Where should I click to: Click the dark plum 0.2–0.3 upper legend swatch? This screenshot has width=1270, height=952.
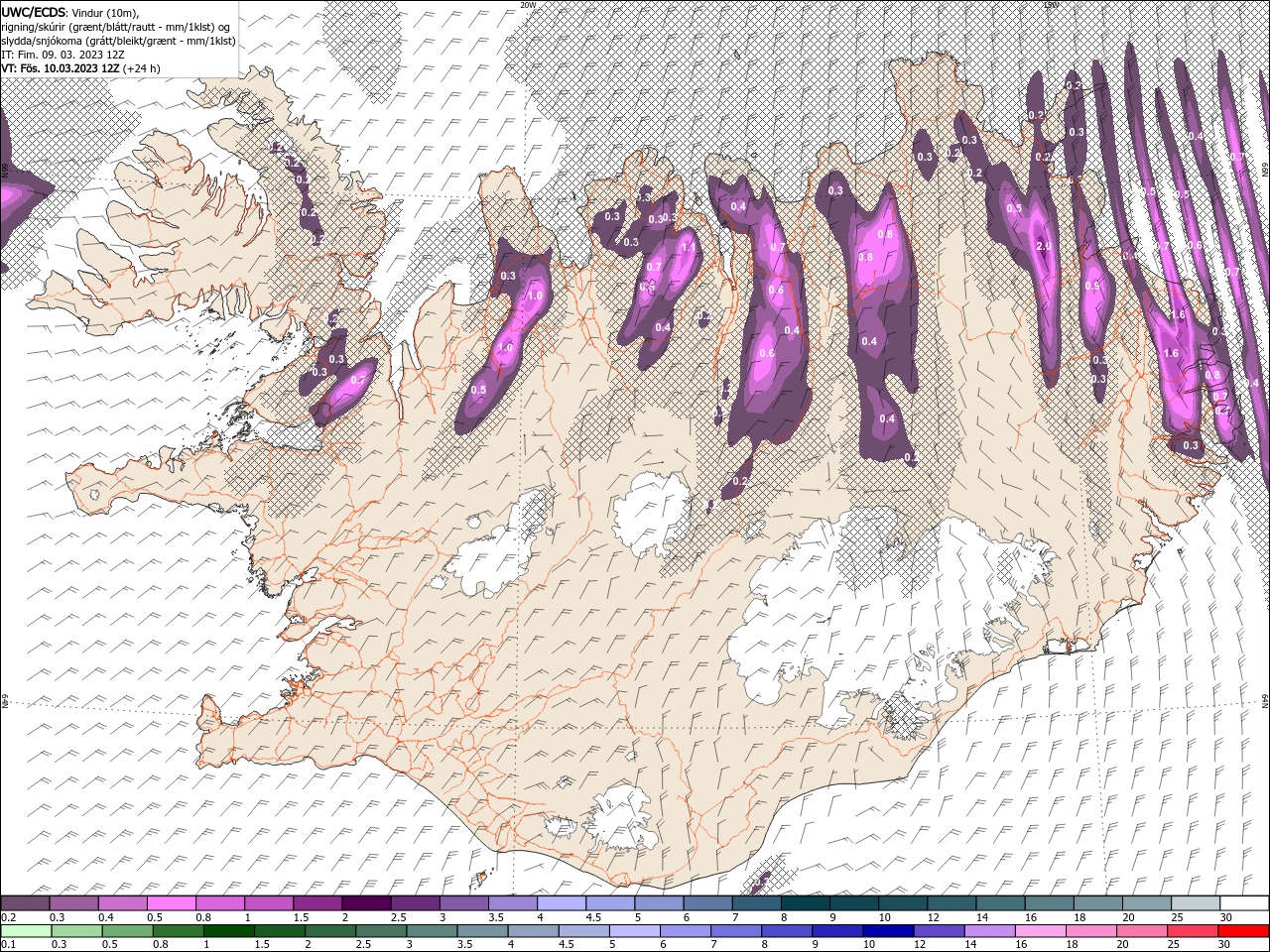(26, 903)
